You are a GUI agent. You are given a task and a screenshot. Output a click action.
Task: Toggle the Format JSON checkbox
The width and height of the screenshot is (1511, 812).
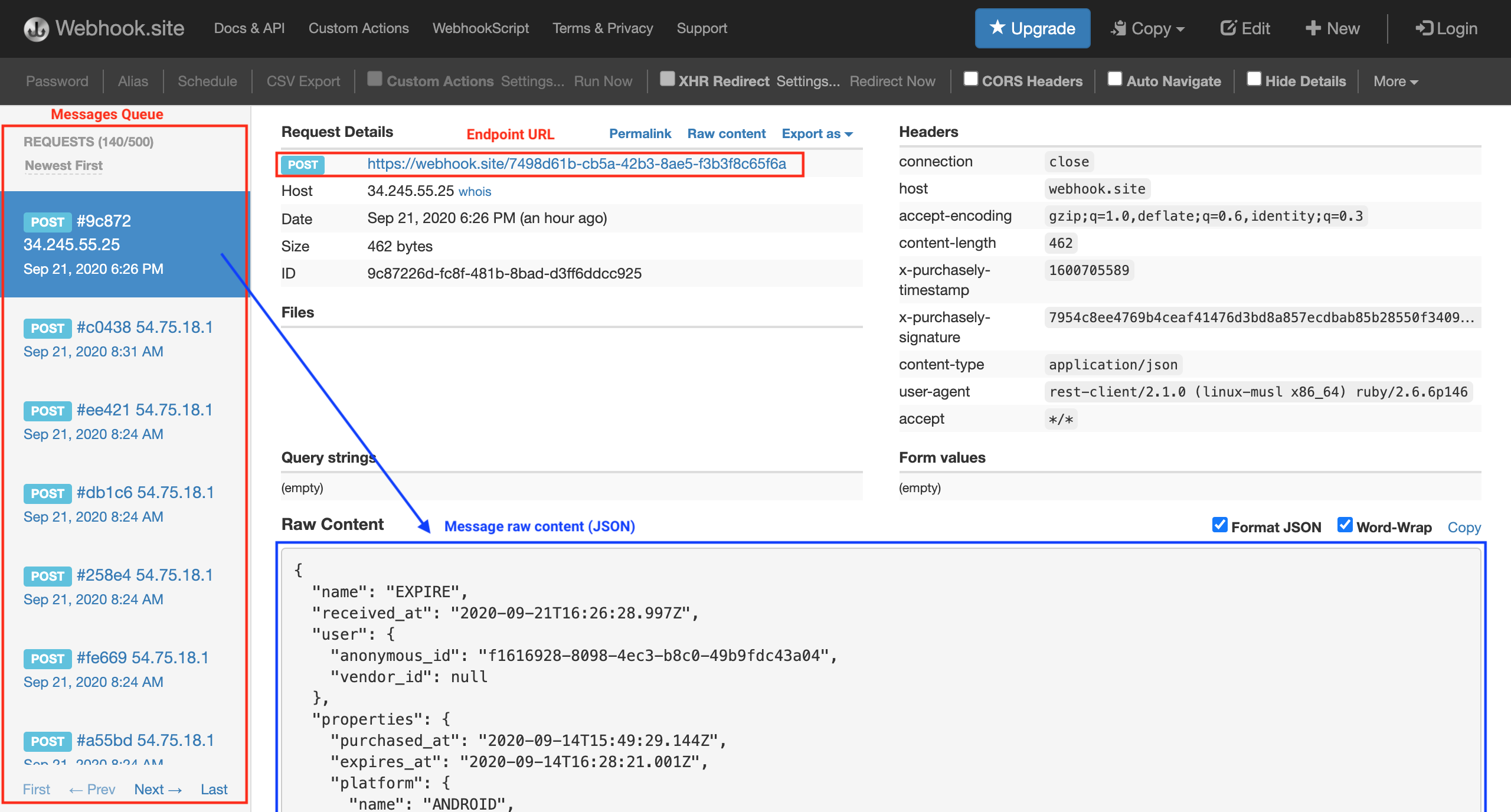tap(1219, 525)
